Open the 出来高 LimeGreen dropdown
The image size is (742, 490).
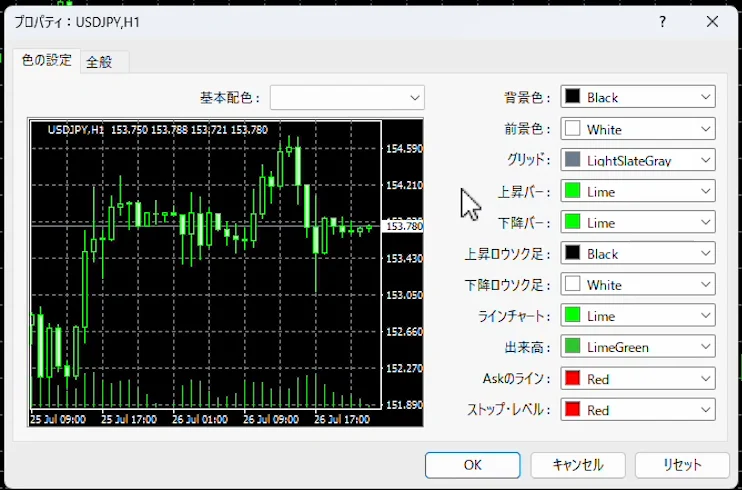(638, 347)
